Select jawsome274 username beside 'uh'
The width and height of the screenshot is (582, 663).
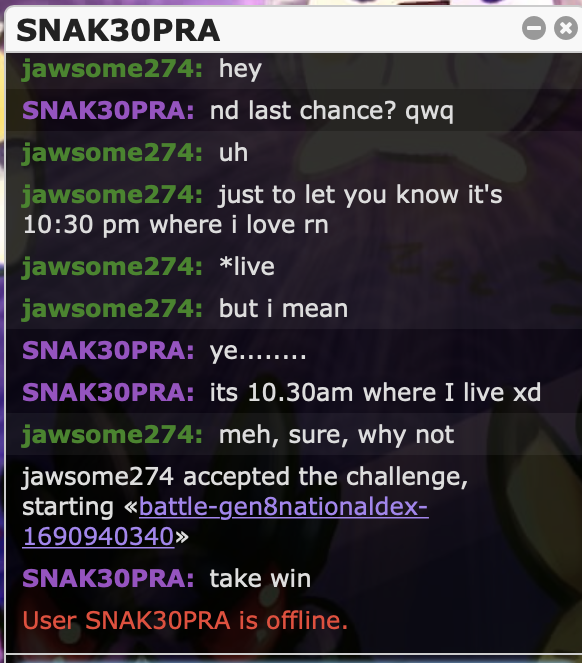[112, 153]
